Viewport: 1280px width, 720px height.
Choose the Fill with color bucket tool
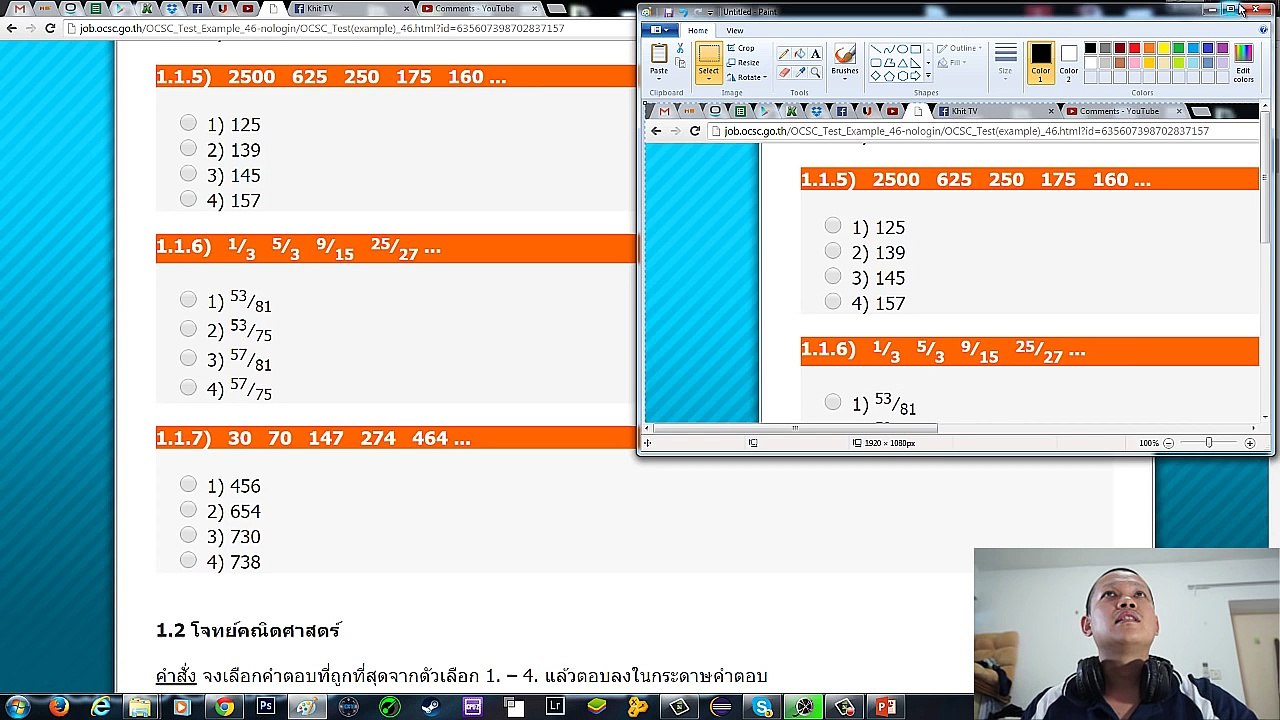(x=799, y=54)
